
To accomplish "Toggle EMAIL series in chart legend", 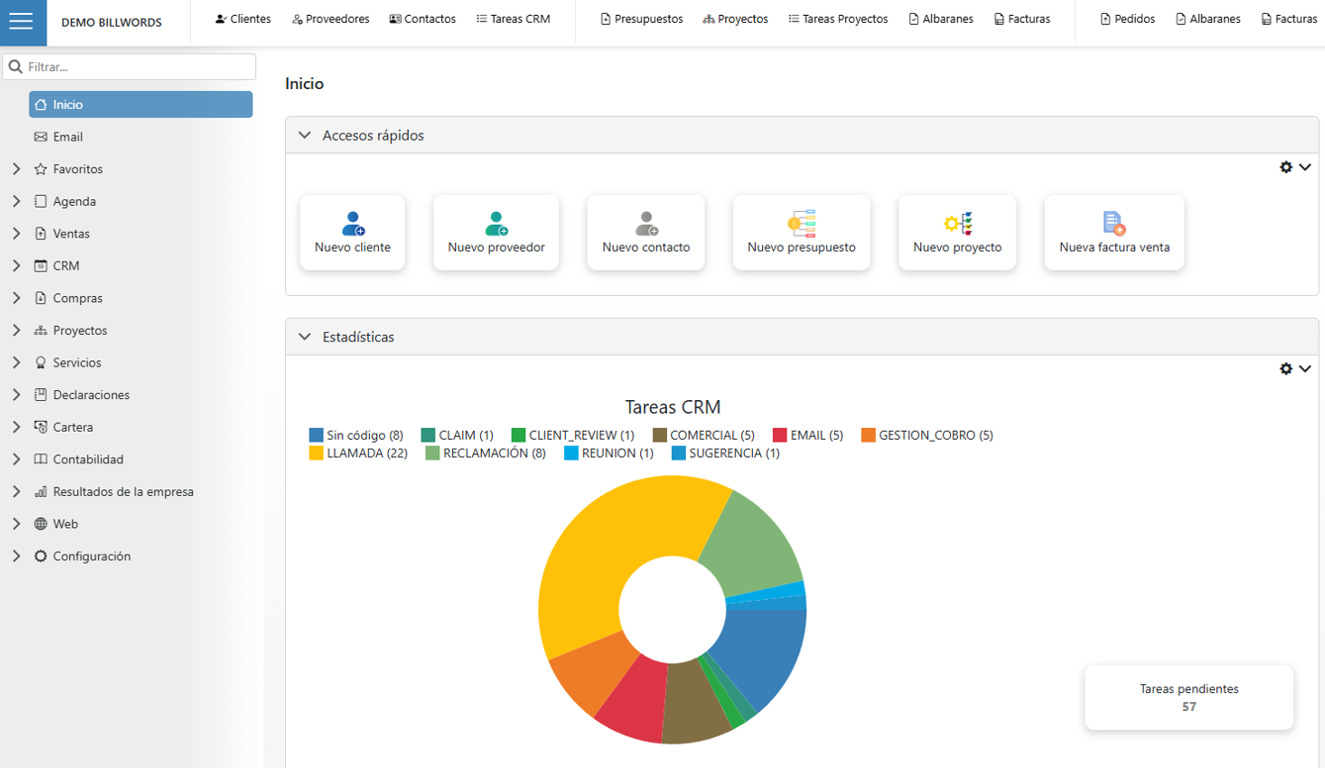I will click(808, 435).
